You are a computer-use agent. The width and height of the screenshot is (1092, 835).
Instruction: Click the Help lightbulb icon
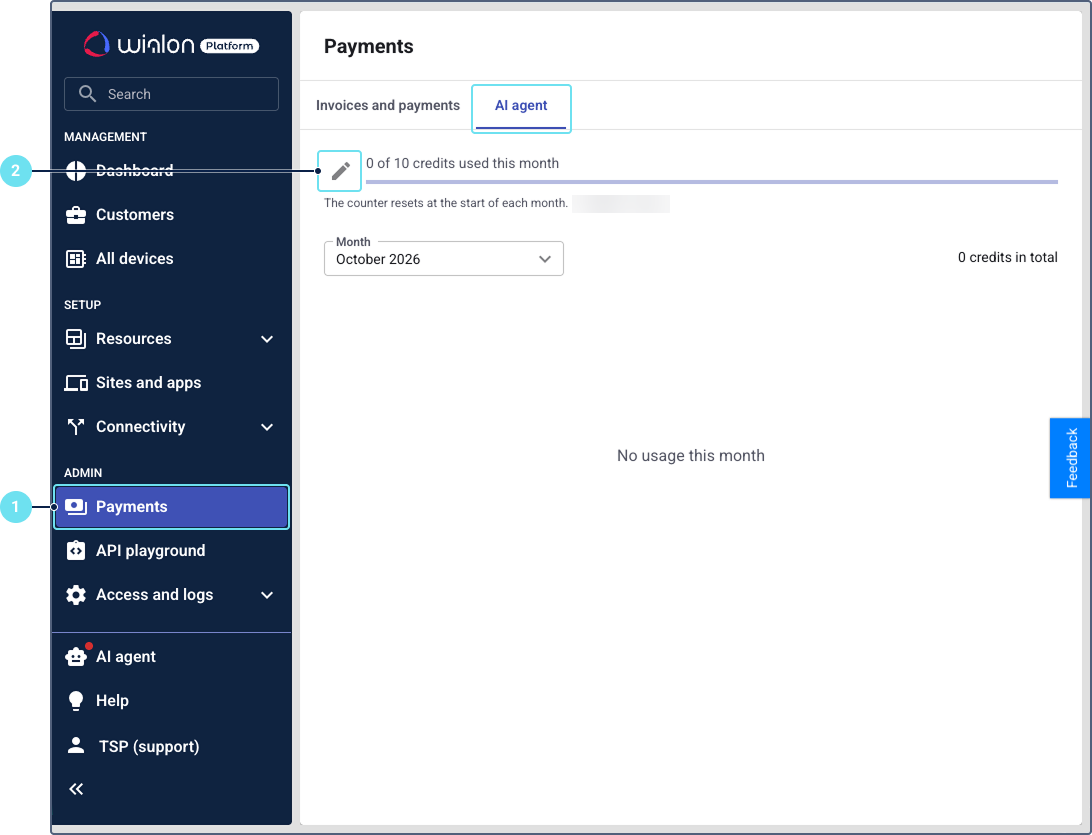click(75, 701)
